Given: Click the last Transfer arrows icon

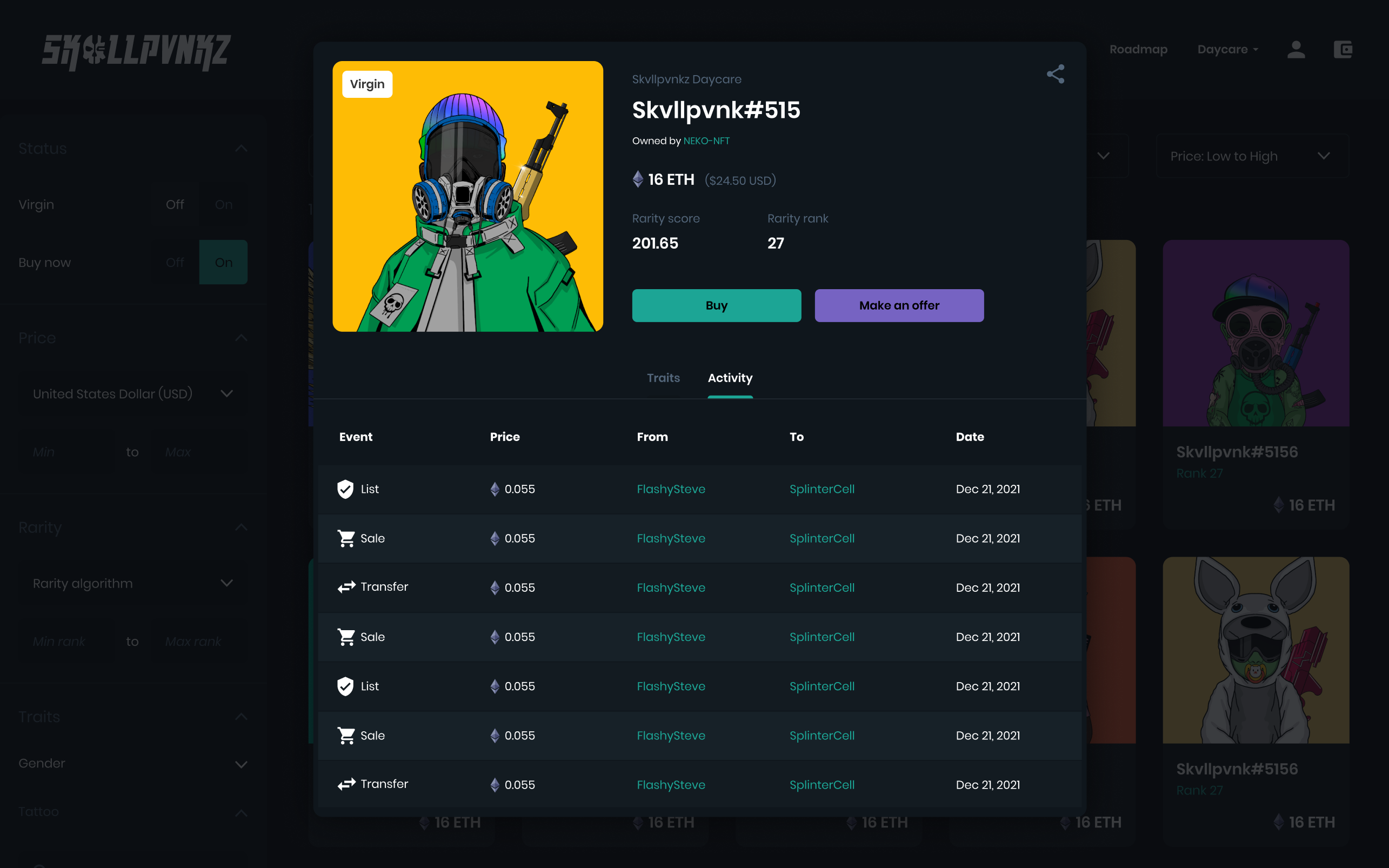Looking at the screenshot, I should point(346,784).
